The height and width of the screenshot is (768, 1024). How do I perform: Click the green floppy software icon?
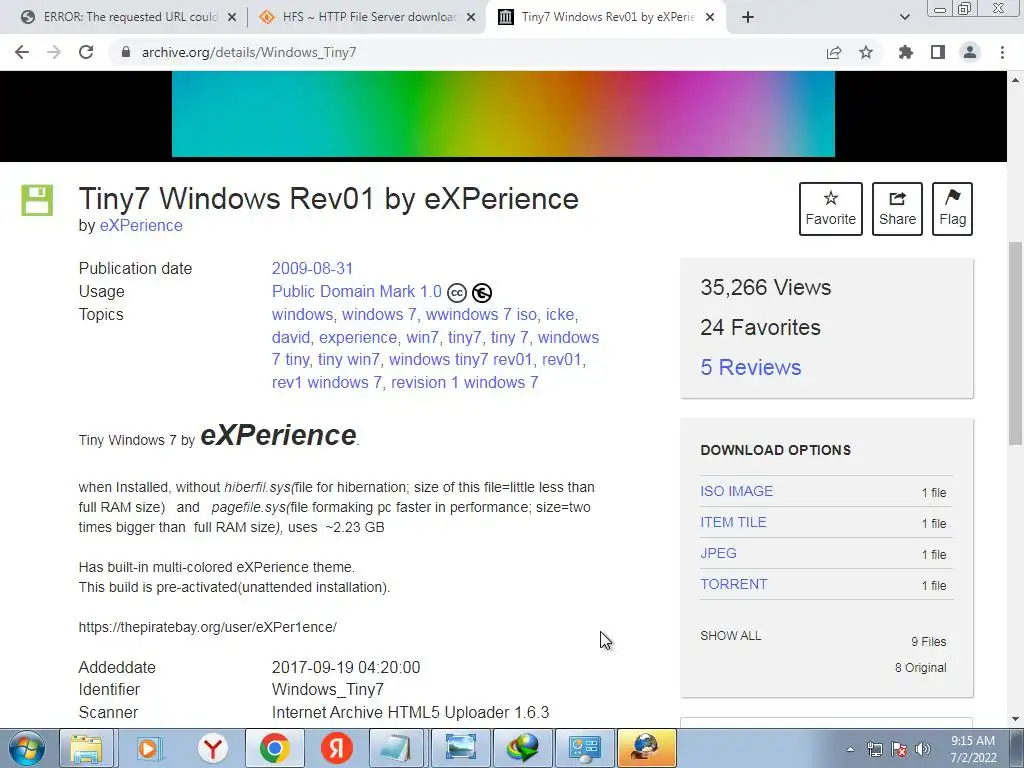[x=37, y=200]
